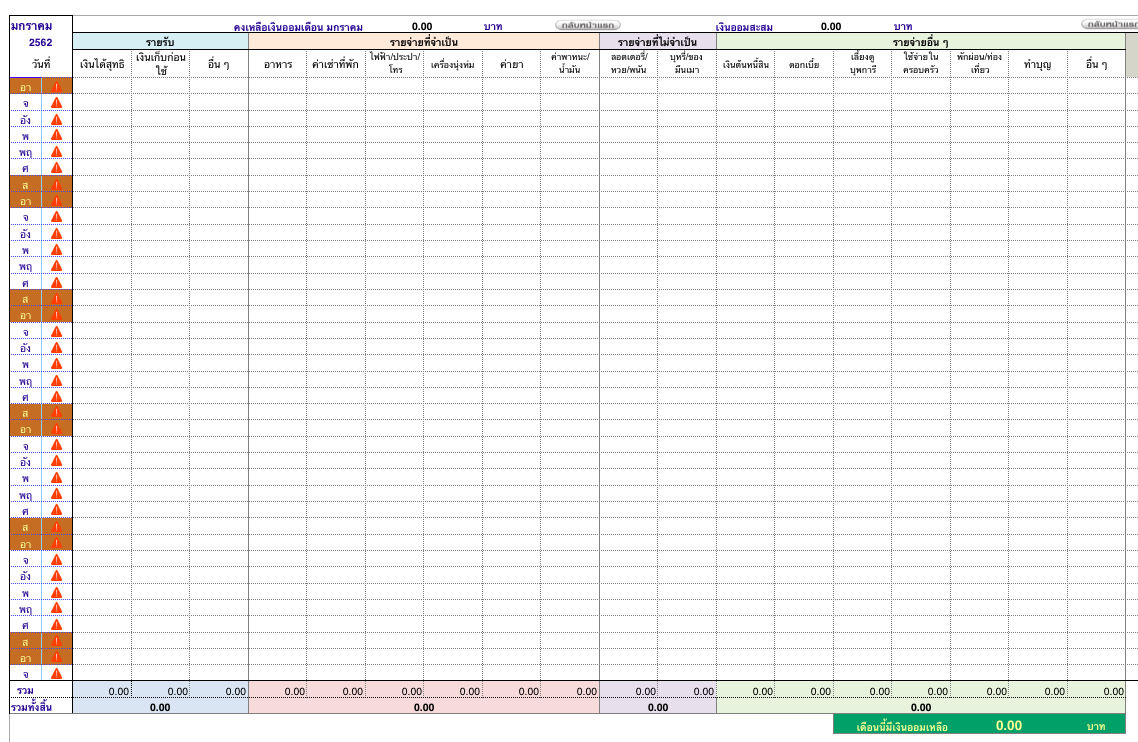
Task: Click the empty อาหาร cell in the first อา row
Action: 277,86
